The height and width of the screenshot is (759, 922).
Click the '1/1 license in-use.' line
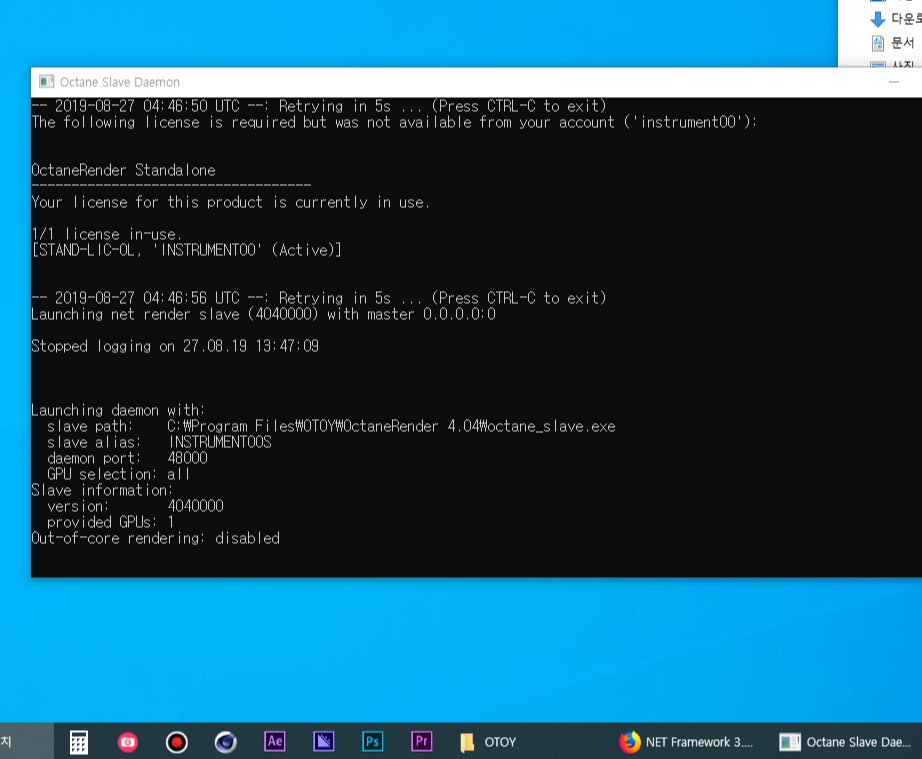coord(106,234)
